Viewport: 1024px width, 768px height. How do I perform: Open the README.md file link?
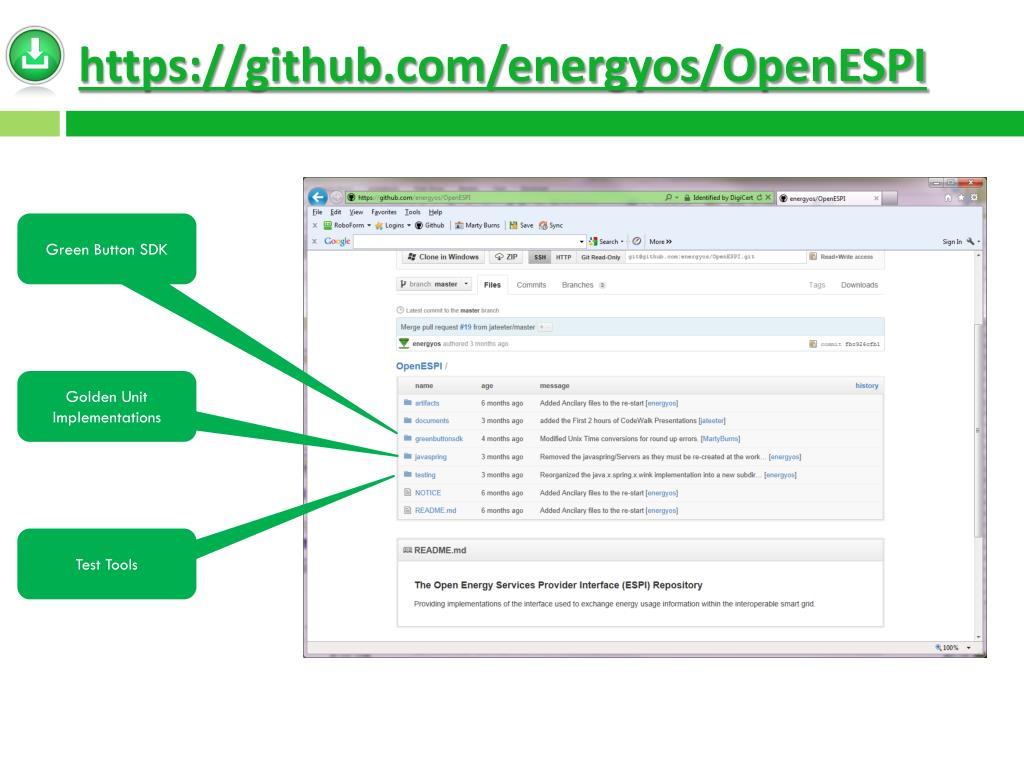[x=436, y=511]
